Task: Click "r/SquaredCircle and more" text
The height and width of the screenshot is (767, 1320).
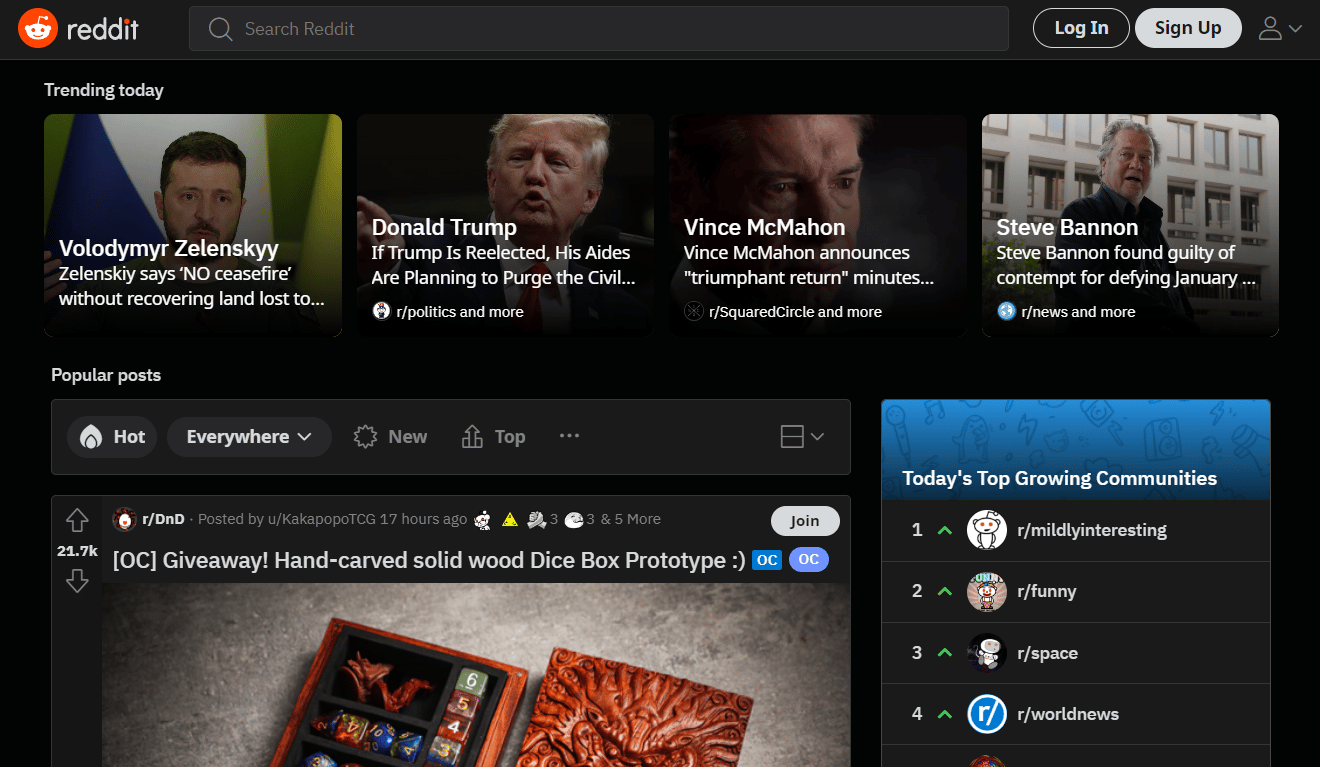Action: click(795, 312)
